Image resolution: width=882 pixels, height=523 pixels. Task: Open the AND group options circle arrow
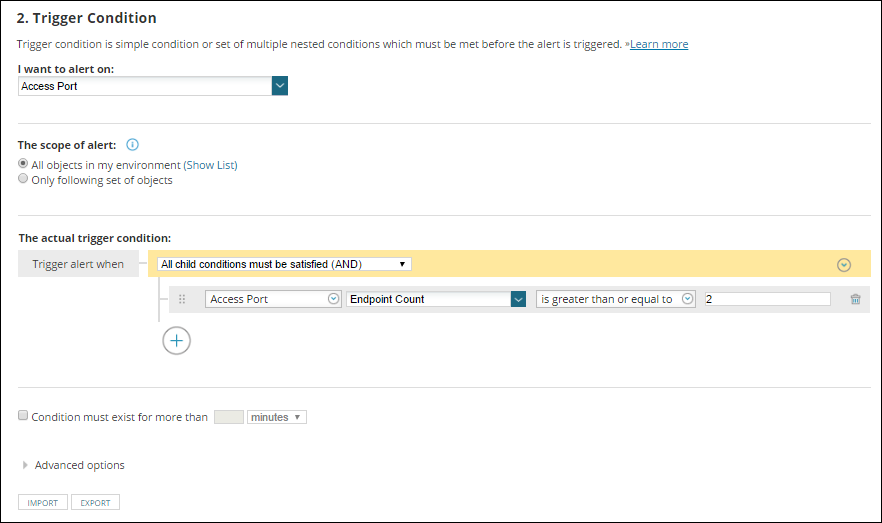(844, 265)
